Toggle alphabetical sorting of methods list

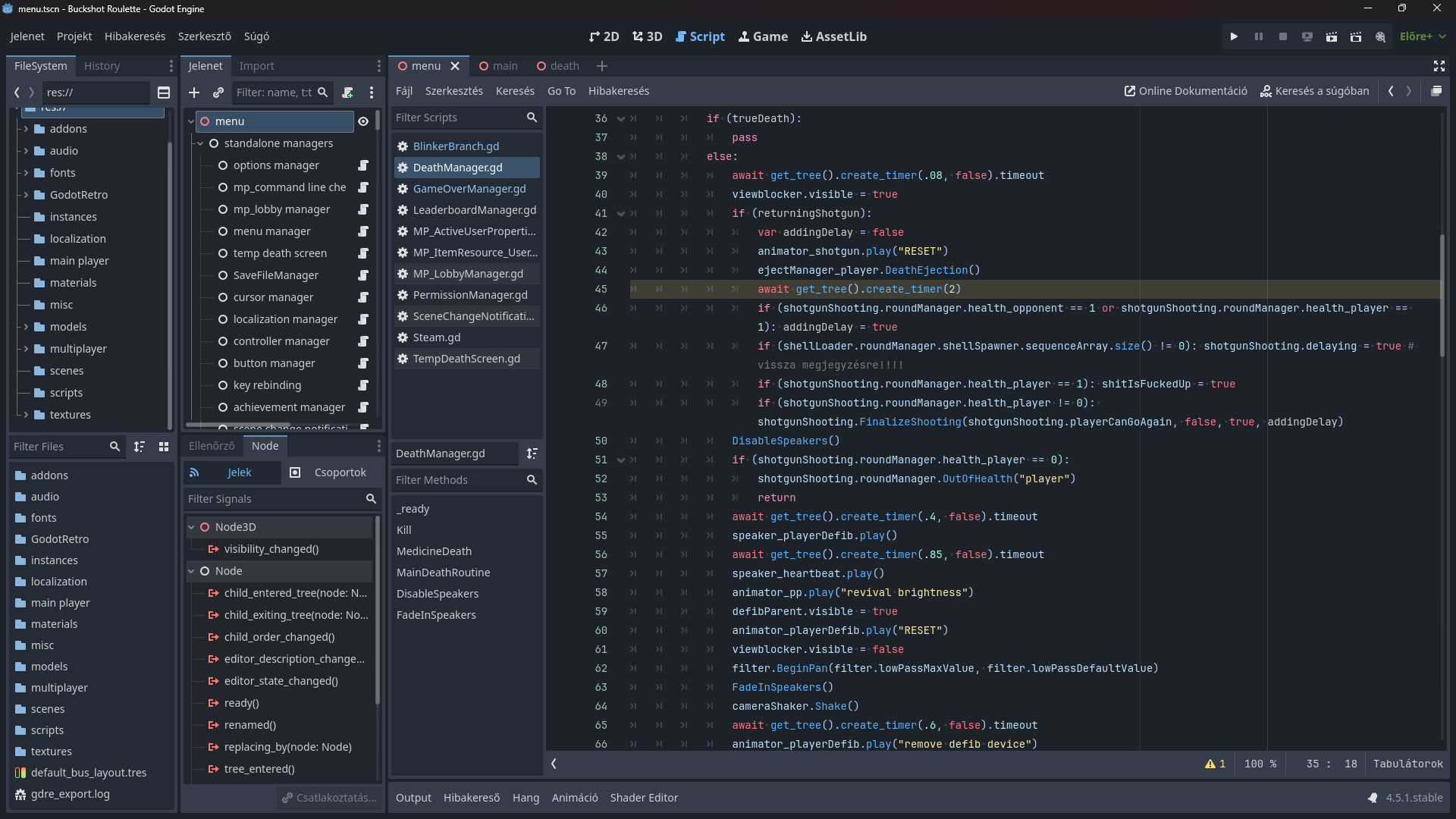pos(532,453)
